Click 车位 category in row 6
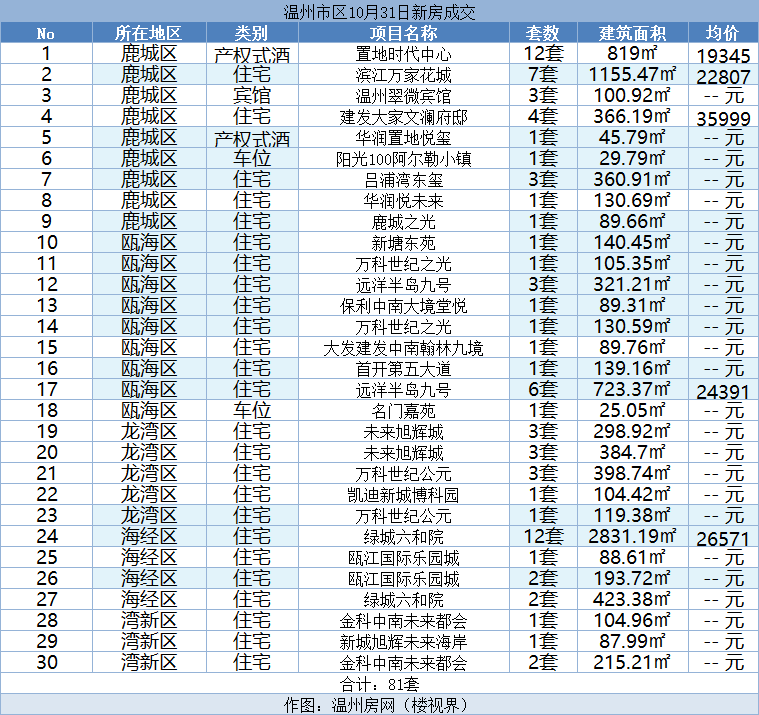Viewport: 759px width, 715px height. coord(252,158)
